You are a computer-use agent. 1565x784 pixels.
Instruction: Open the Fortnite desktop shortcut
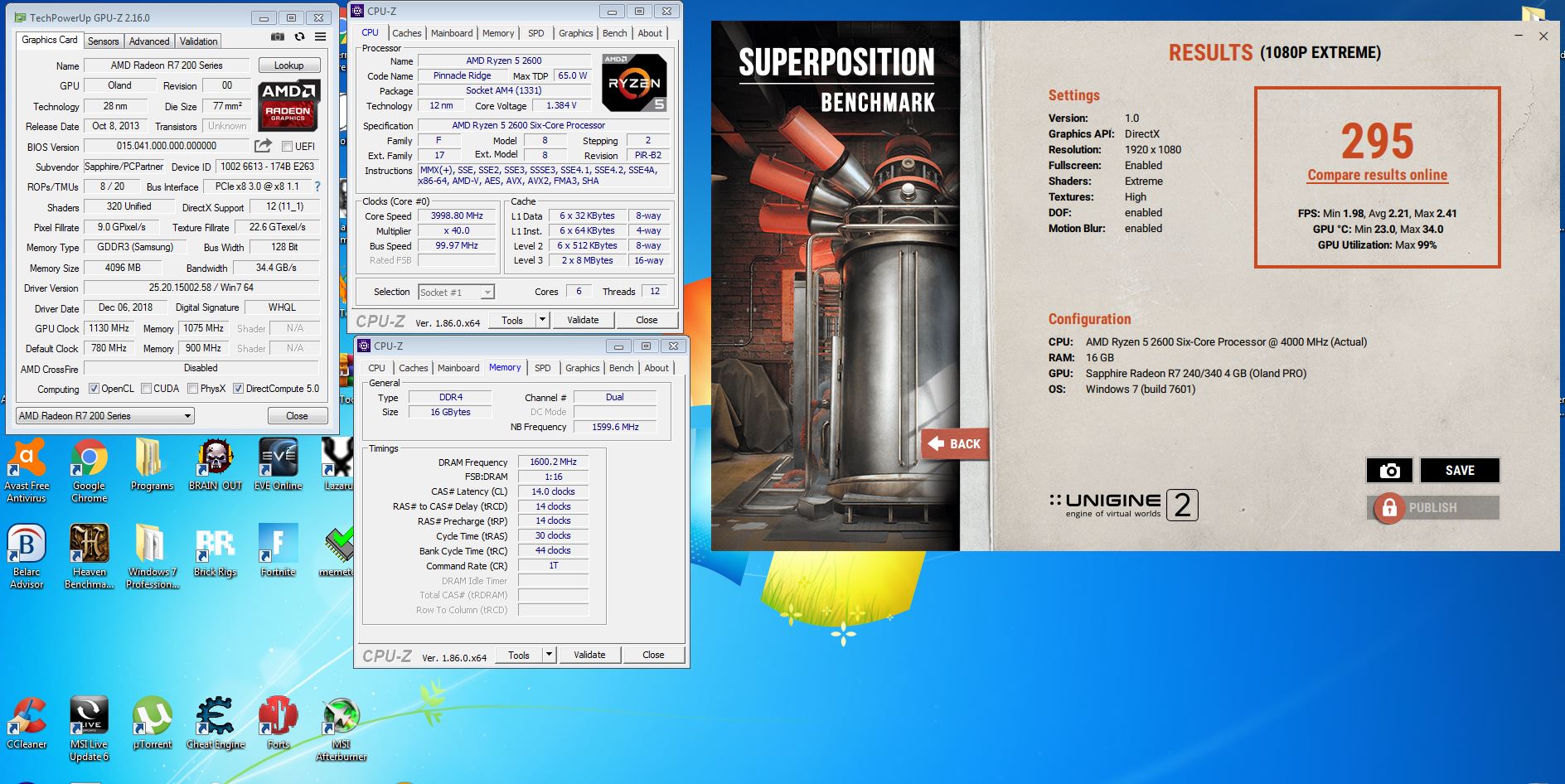click(278, 551)
